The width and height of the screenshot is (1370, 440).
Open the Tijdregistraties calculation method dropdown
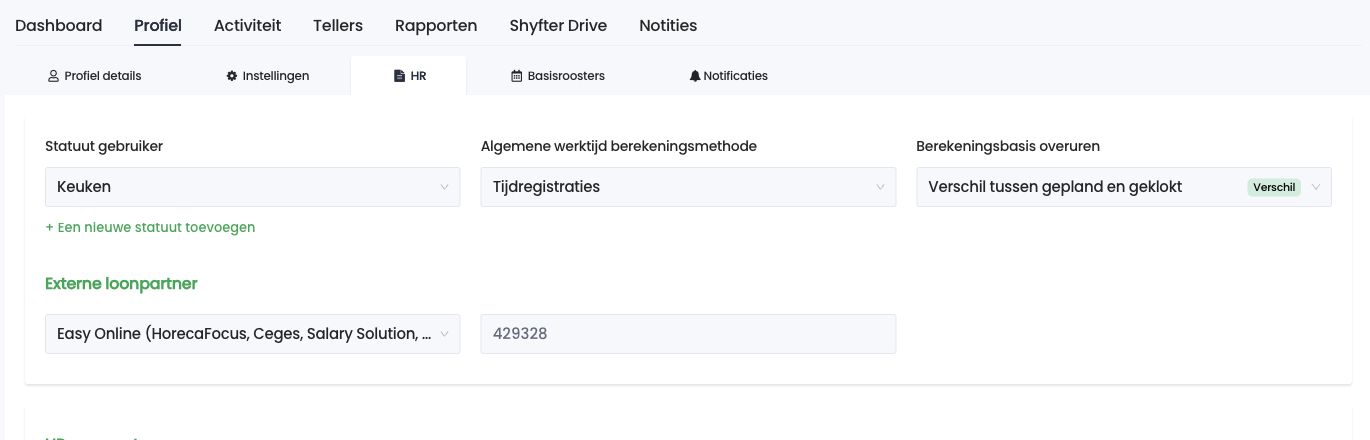pos(688,187)
